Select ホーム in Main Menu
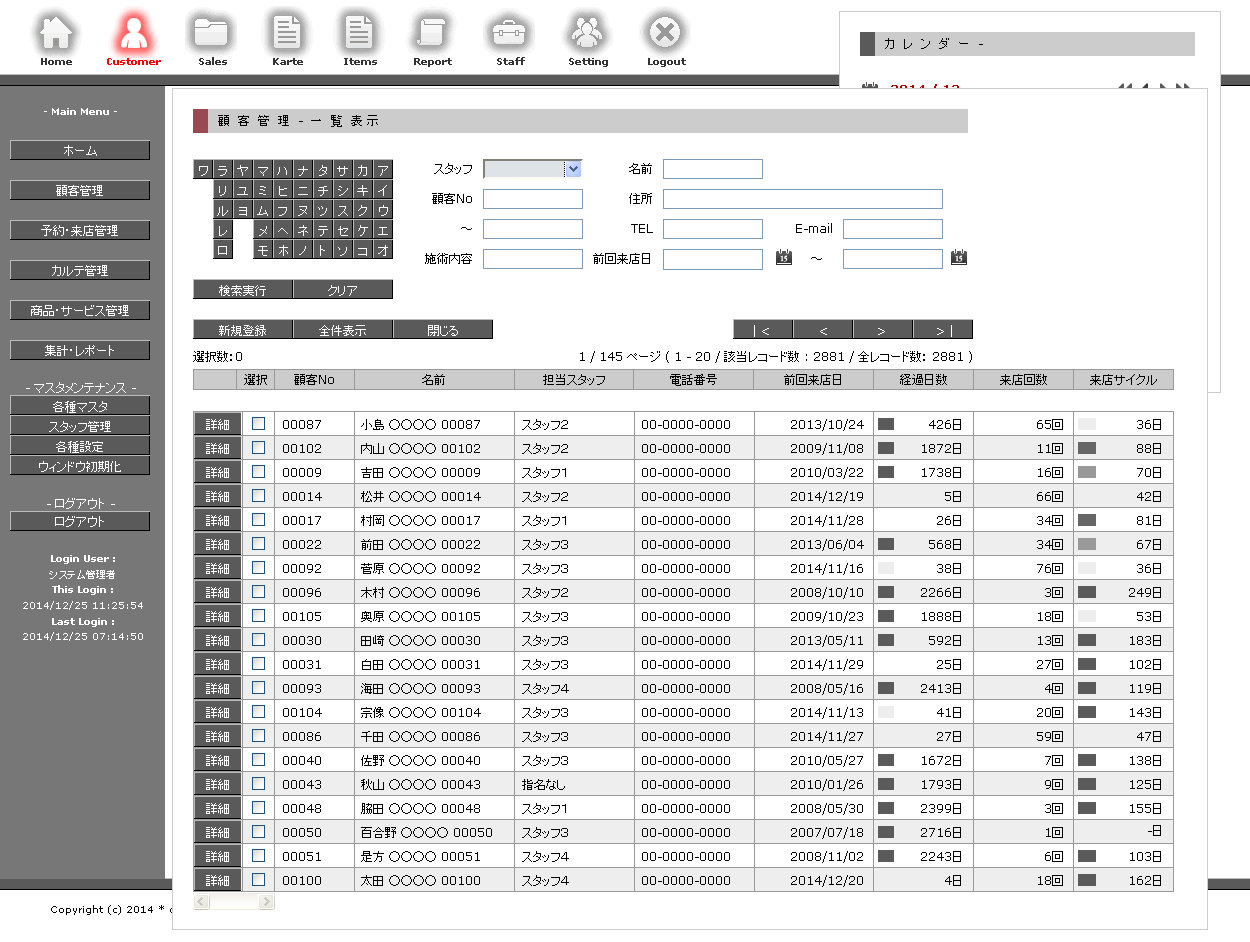Viewport: 1250px width, 942px height. [80, 150]
